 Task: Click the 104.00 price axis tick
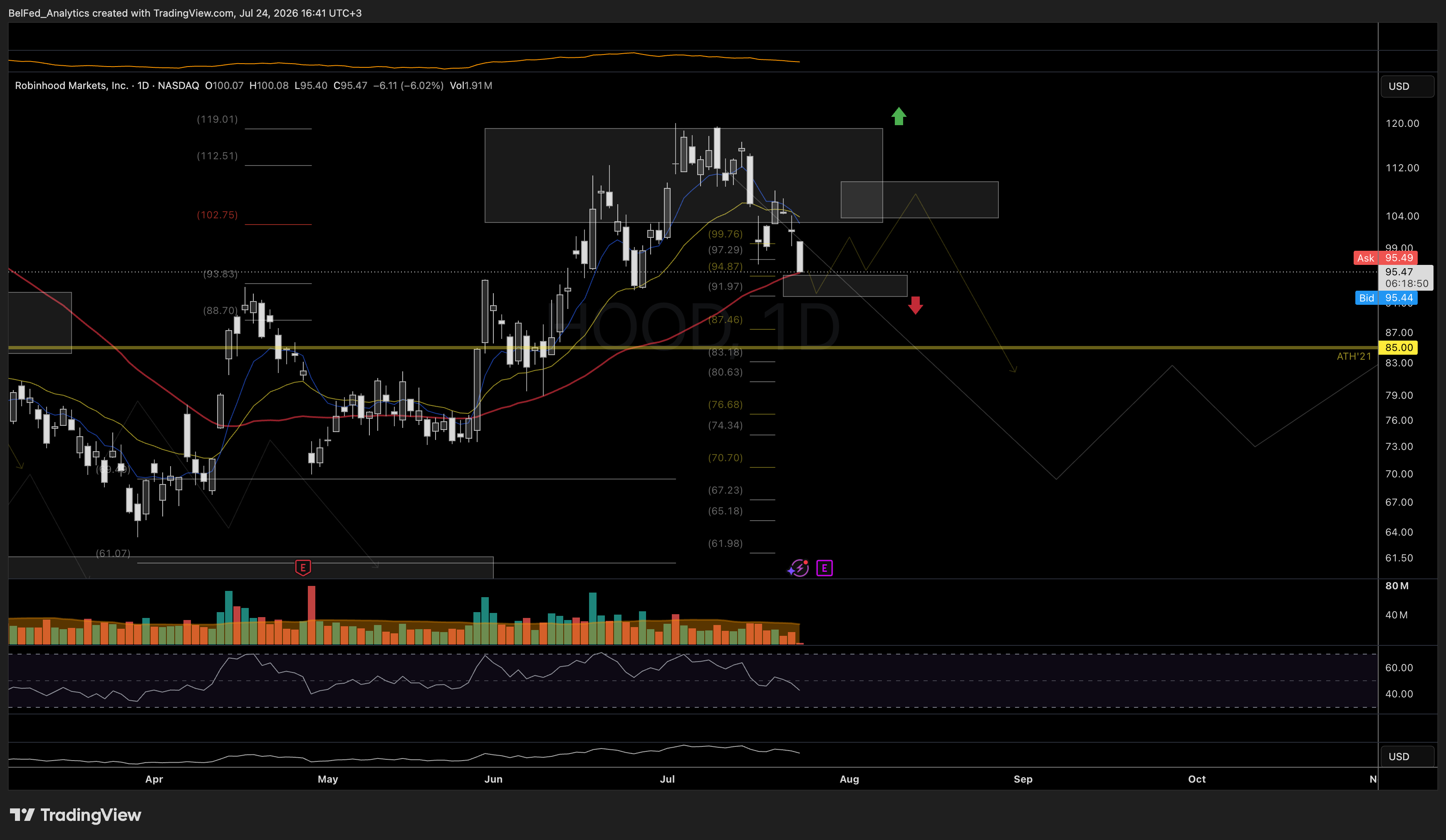click(x=1402, y=216)
